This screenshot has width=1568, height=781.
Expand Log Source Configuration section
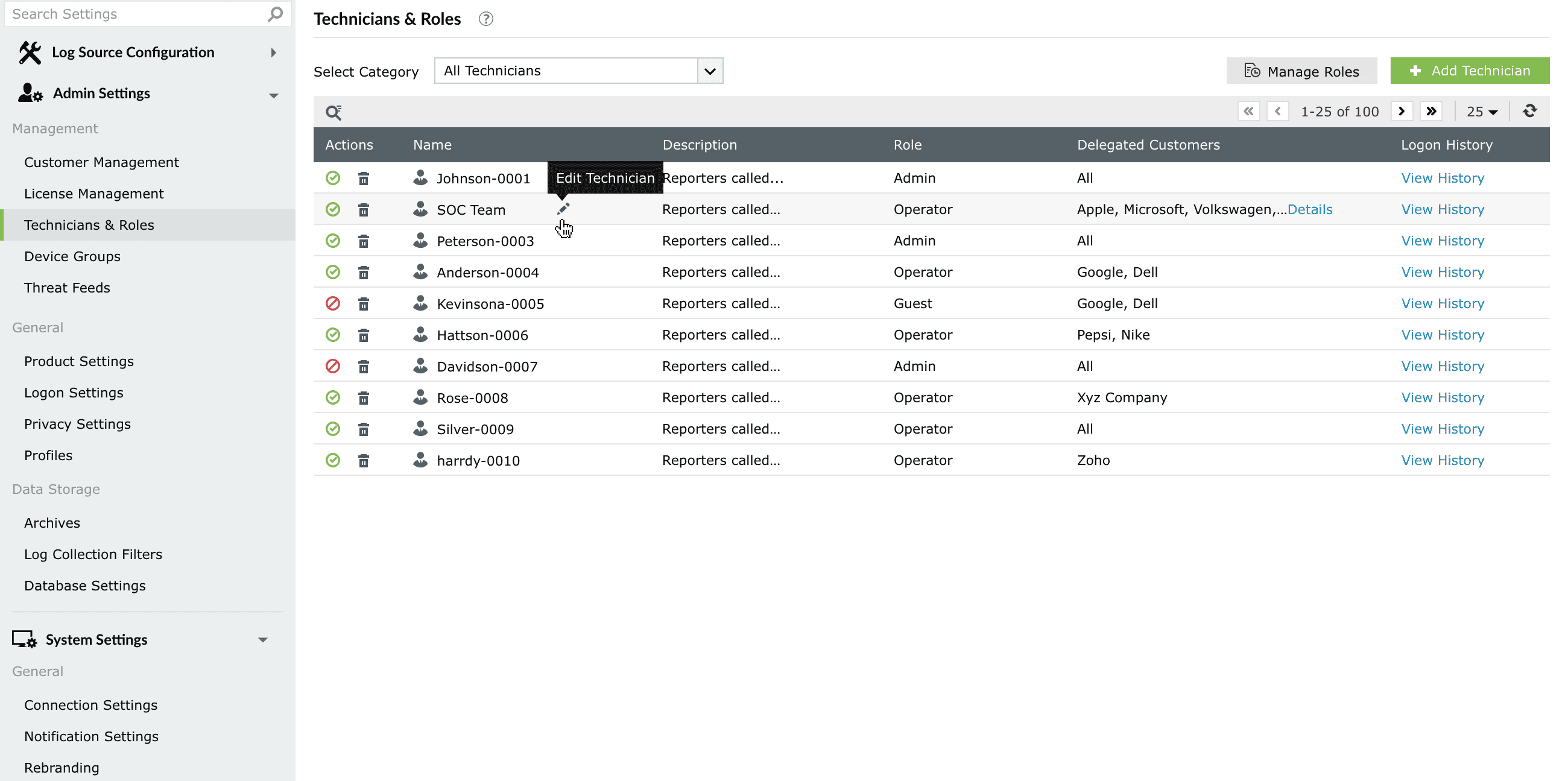pyautogui.click(x=273, y=52)
